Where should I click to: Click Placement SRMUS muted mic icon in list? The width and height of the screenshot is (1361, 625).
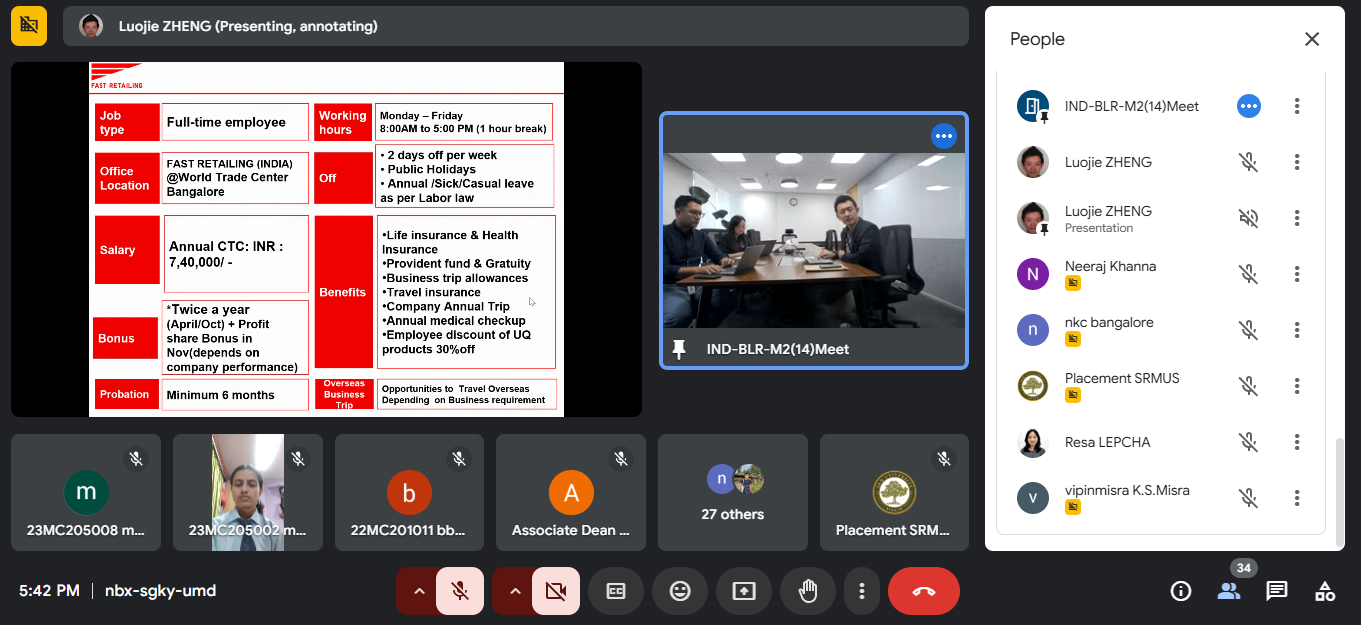(x=1248, y=386)
